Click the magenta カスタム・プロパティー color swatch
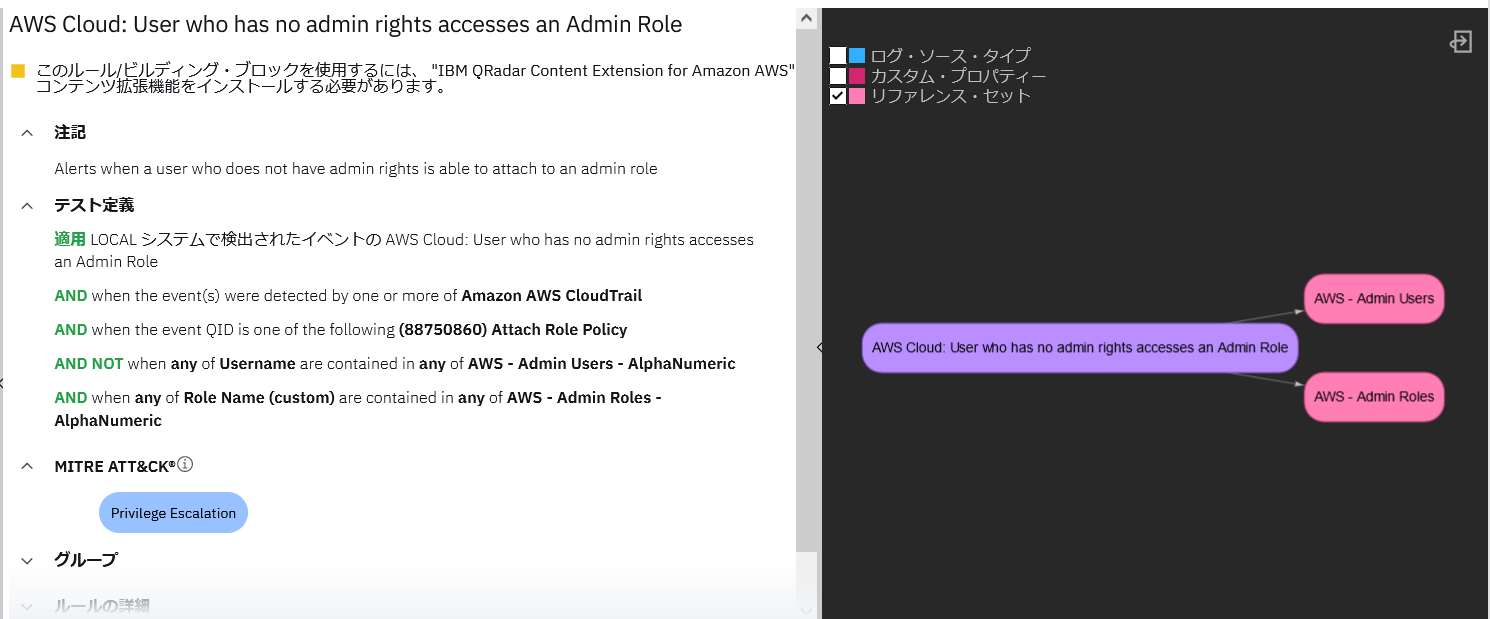This screenshot has height=619, width=1490. (857, 76)
